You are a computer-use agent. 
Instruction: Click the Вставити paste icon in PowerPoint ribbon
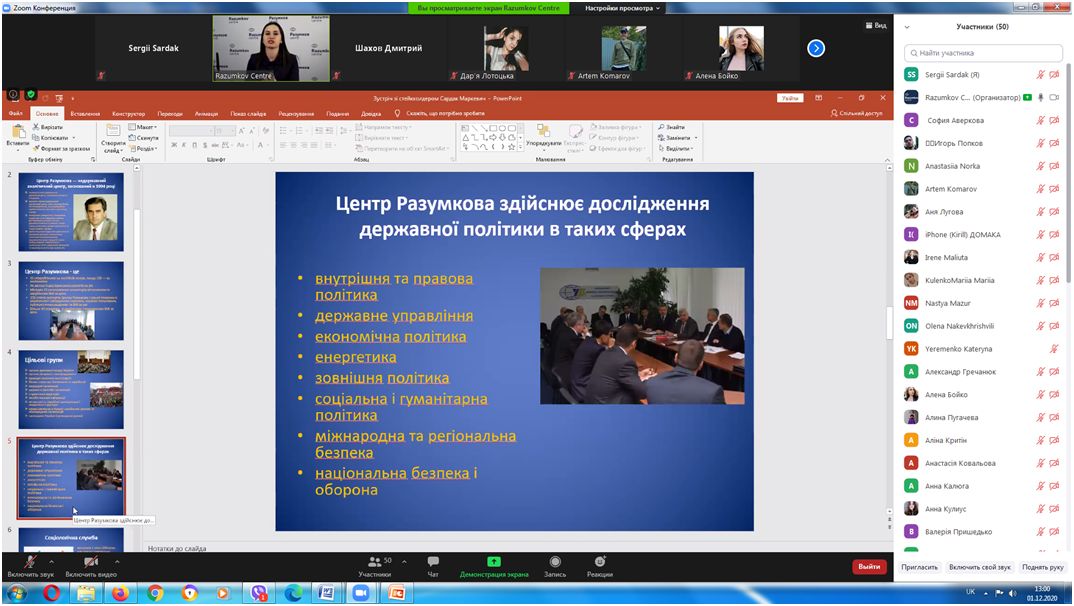point(17,132)
